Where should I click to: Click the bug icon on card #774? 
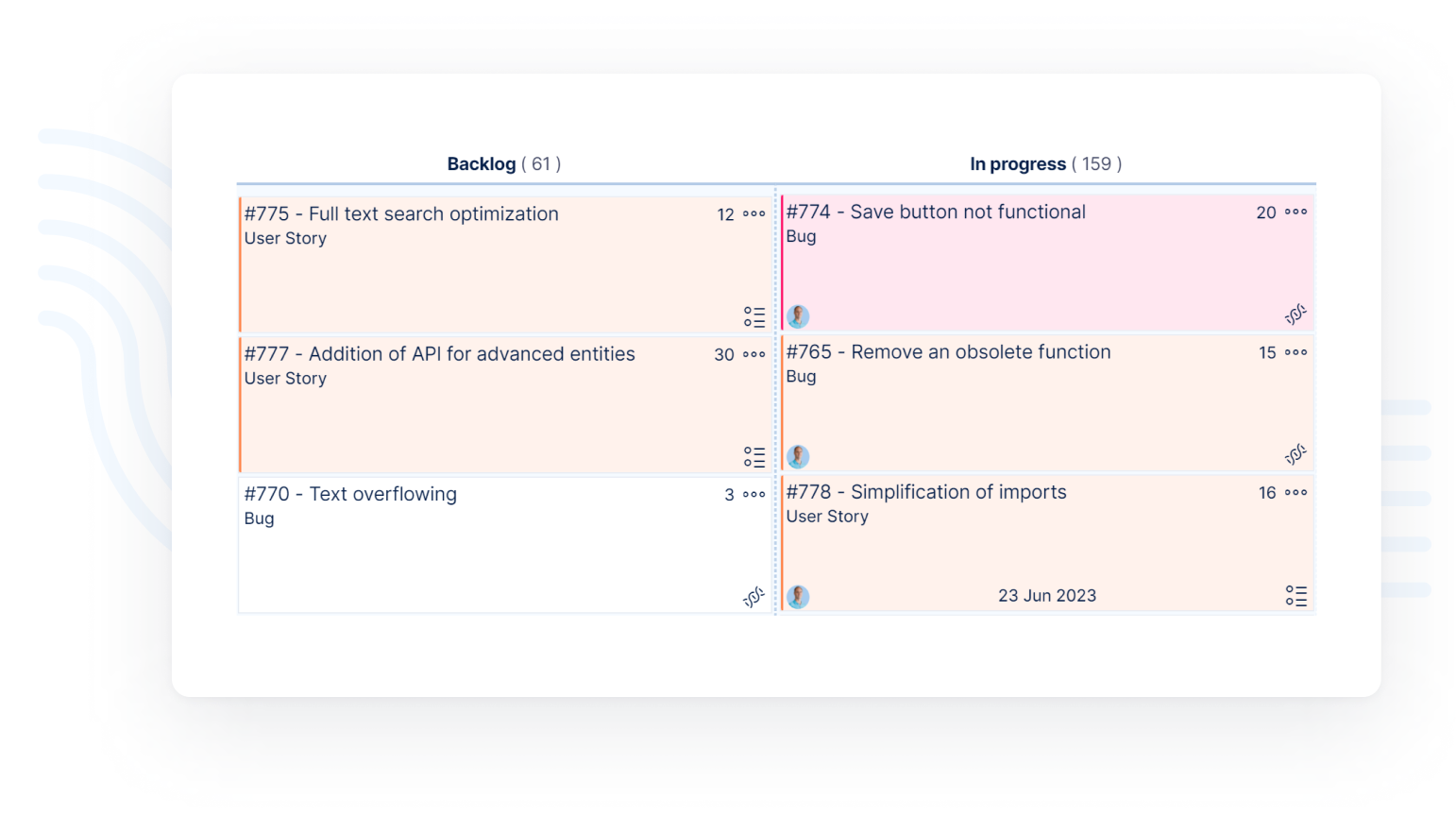click(x=1295, y=314)
